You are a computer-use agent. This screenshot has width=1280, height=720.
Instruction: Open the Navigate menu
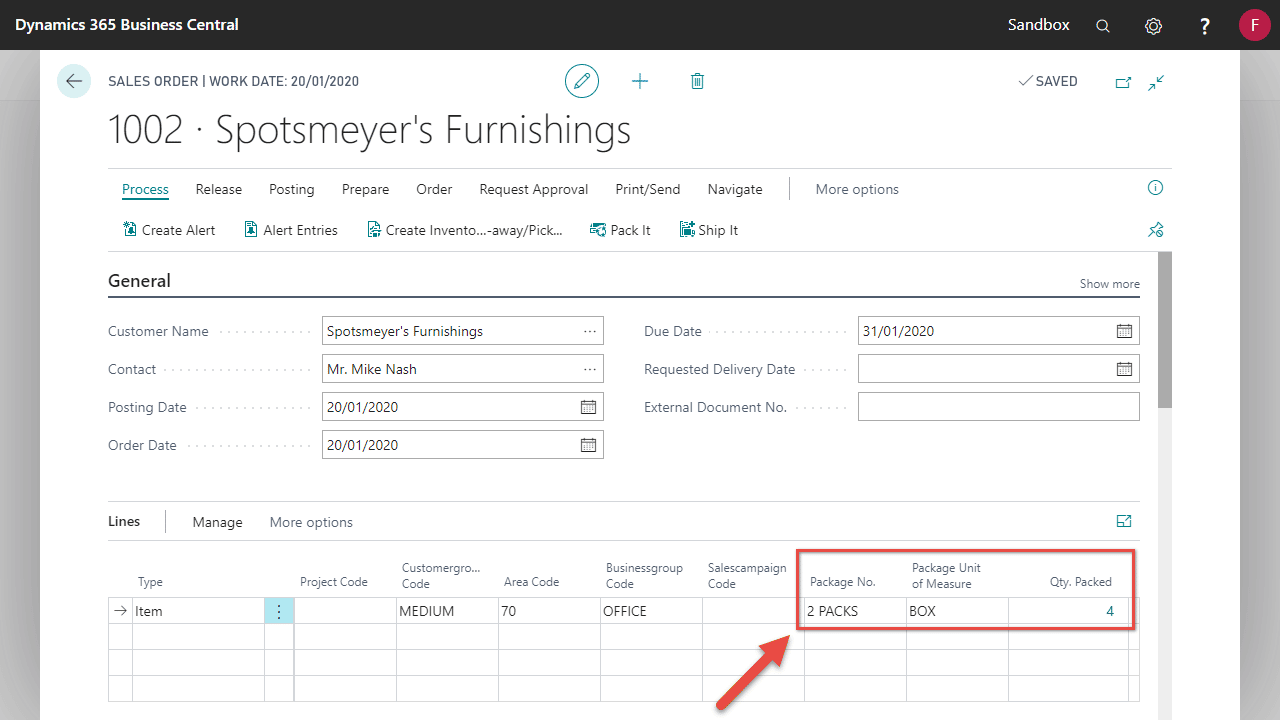coord(735,189)
